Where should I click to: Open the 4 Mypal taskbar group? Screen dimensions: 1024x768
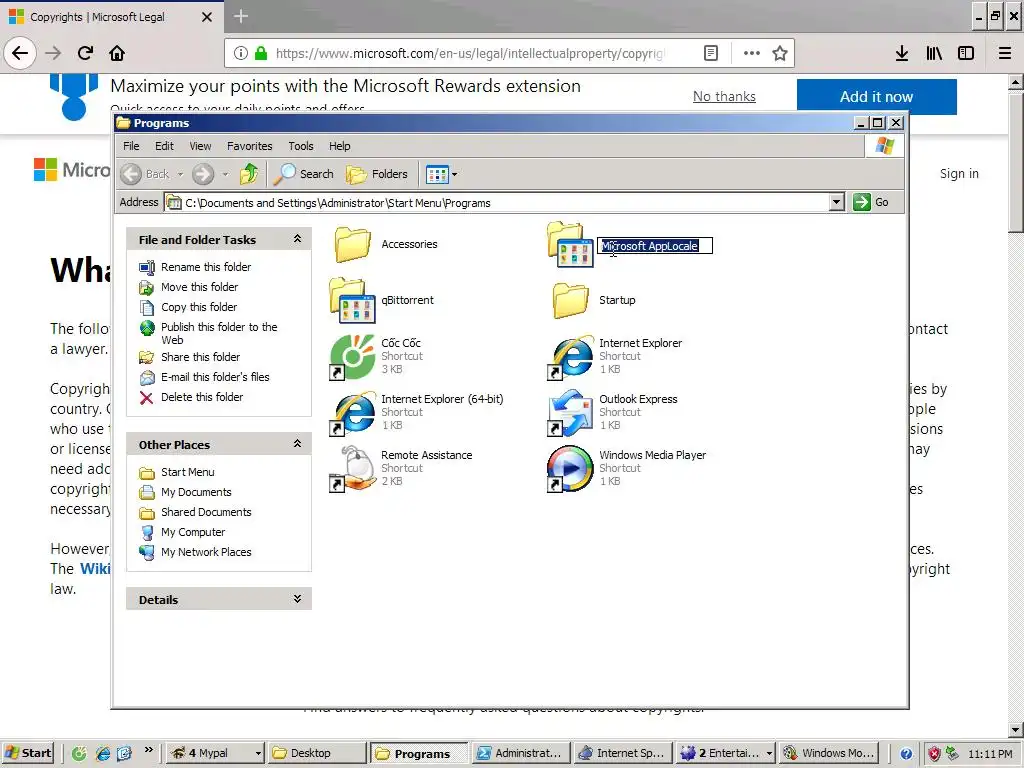[x=216, y=753]
